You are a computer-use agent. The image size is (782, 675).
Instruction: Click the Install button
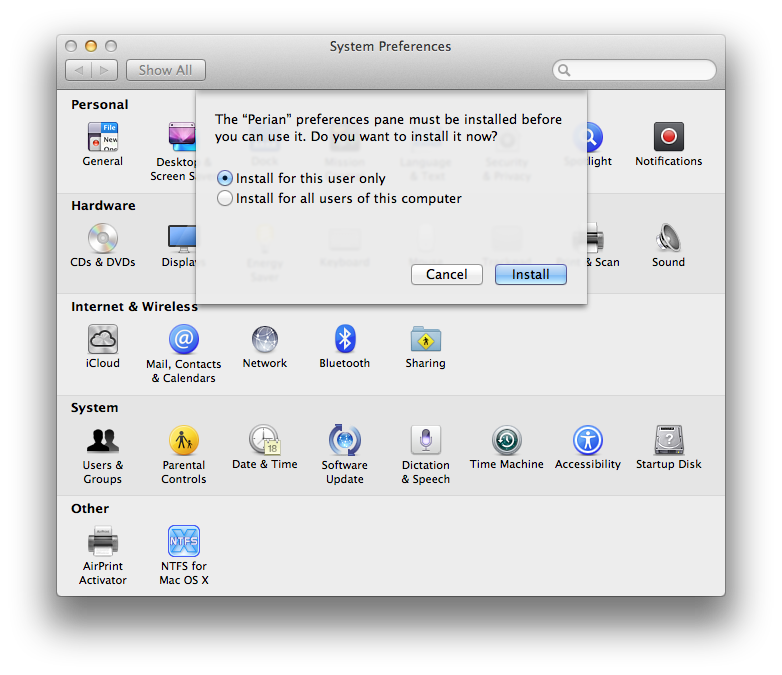530,274
